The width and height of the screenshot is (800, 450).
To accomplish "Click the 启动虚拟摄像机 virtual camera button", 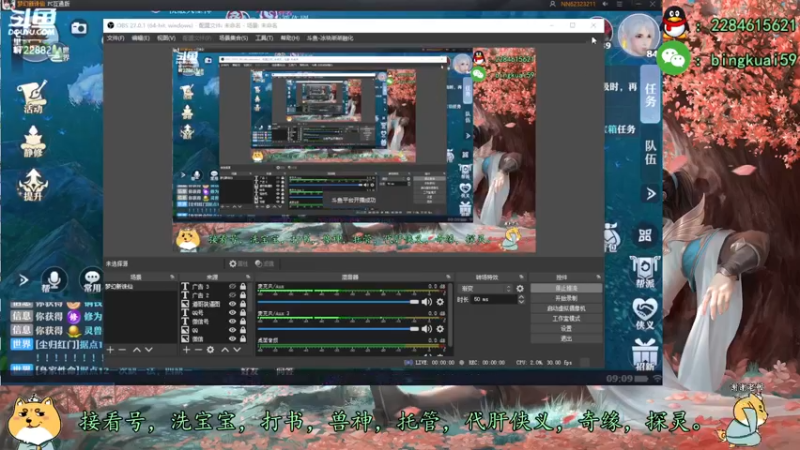I will [x=566, y=309].
